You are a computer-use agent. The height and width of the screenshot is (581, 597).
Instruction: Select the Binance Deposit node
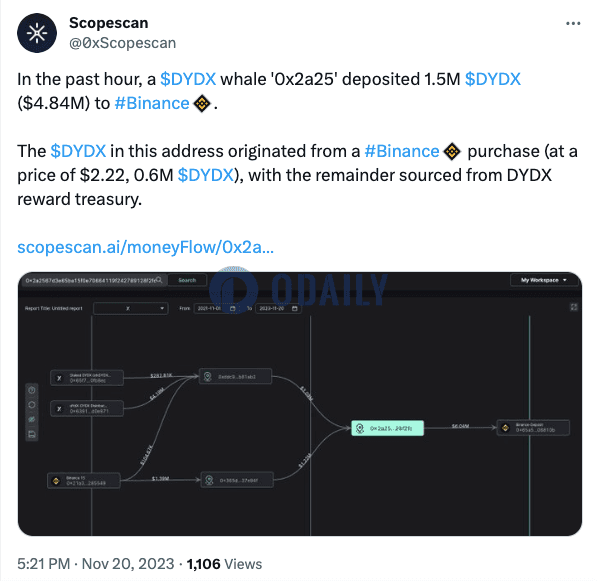(533, 428)
